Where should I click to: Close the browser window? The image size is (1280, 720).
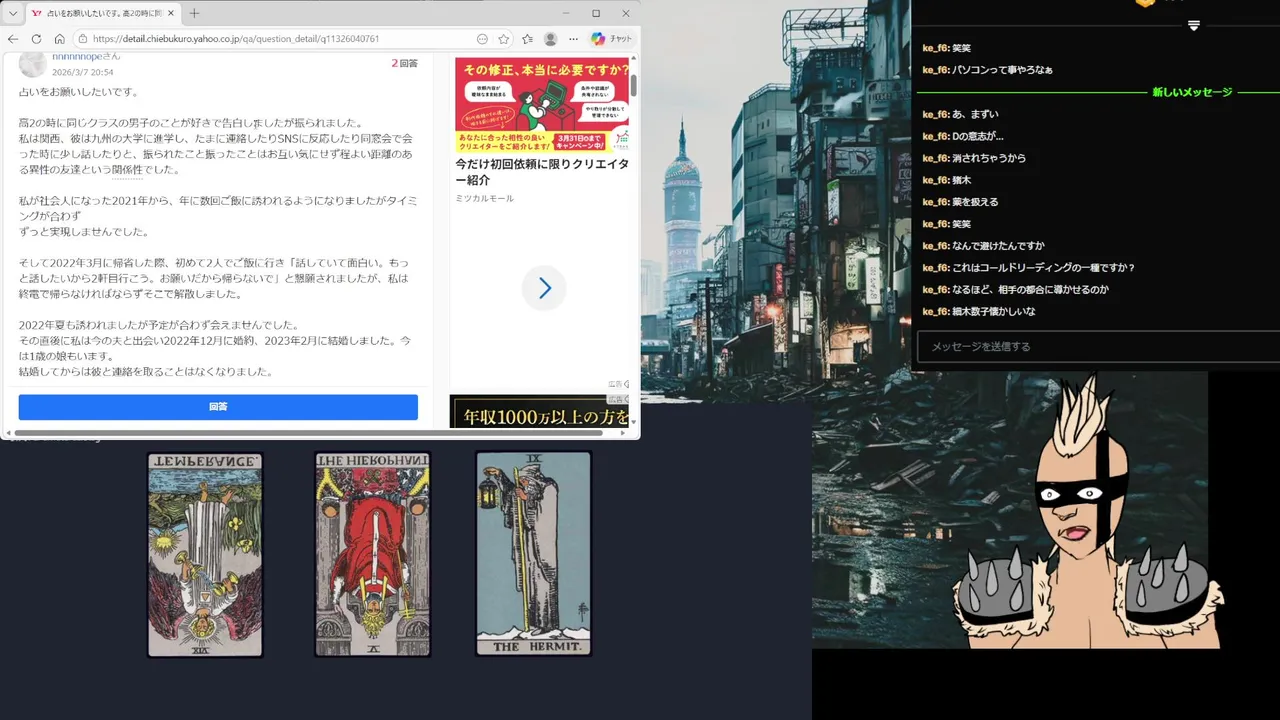tap(626, 14)
